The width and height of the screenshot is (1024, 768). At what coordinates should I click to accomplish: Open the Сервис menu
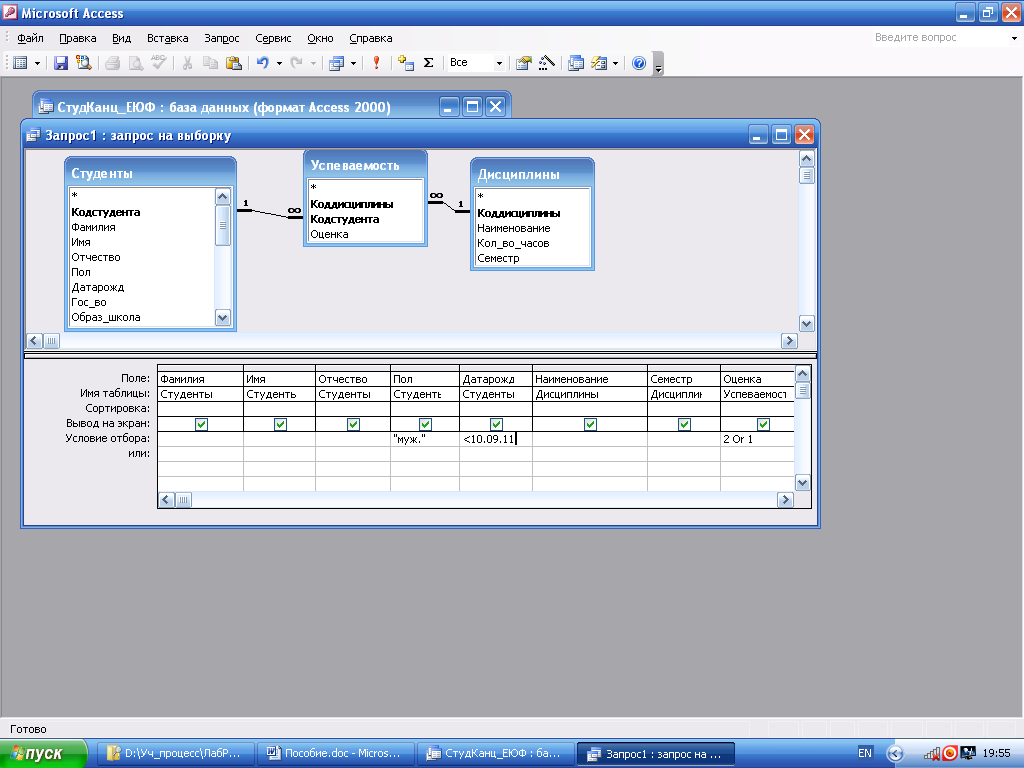(x=273, y=38)
